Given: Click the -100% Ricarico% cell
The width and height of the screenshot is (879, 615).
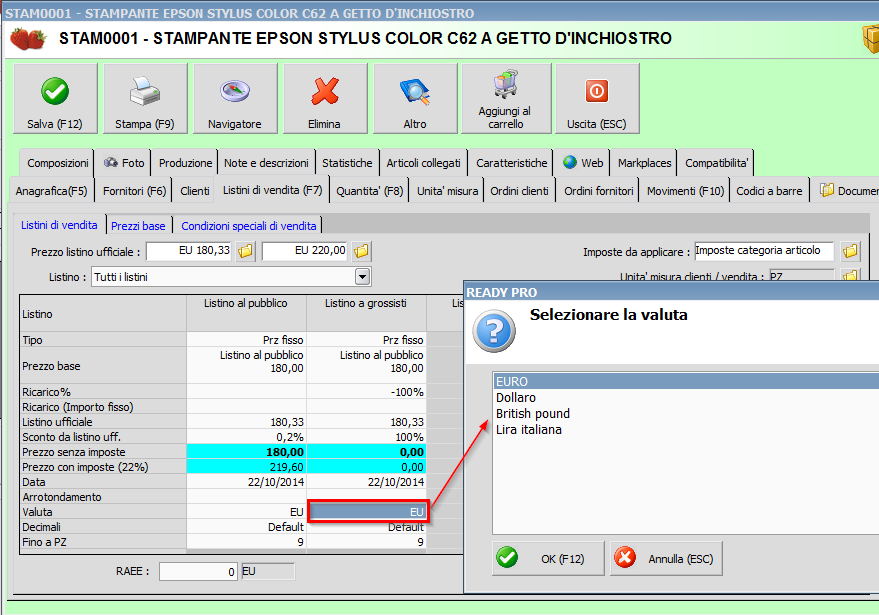Looking at the screenshot, I should [x=366, y=392].
